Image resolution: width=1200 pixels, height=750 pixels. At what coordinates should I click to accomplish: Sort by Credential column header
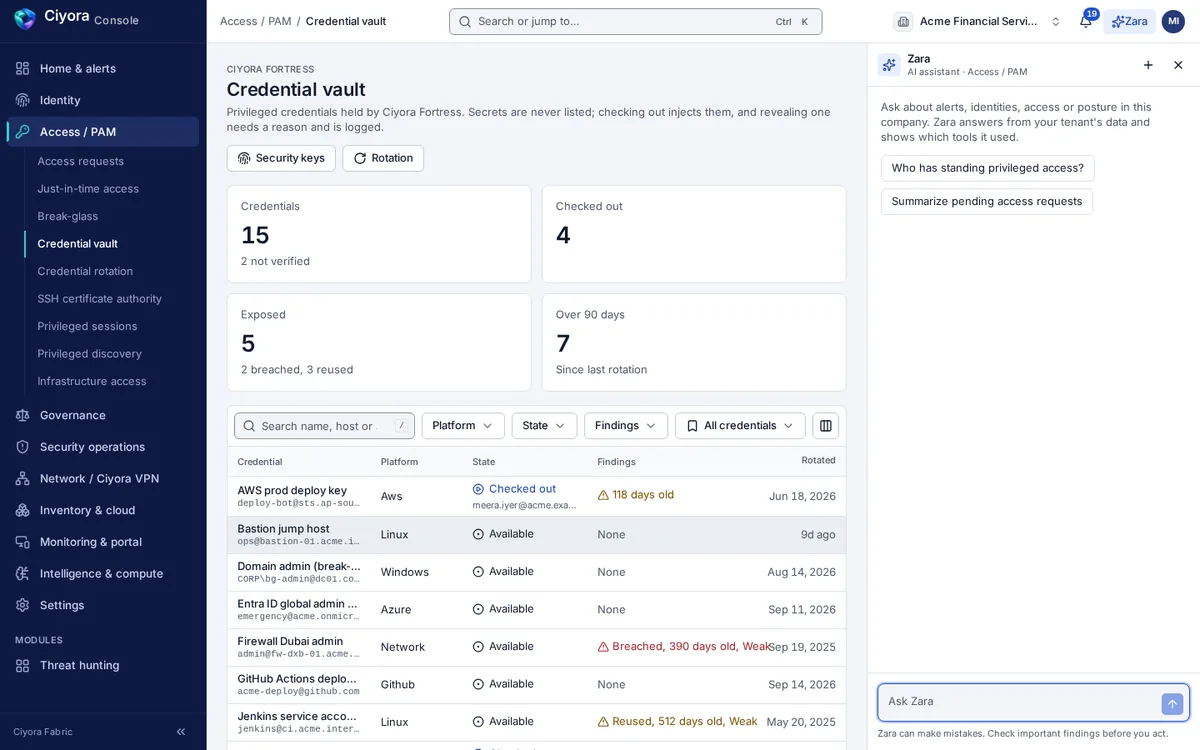260,462
